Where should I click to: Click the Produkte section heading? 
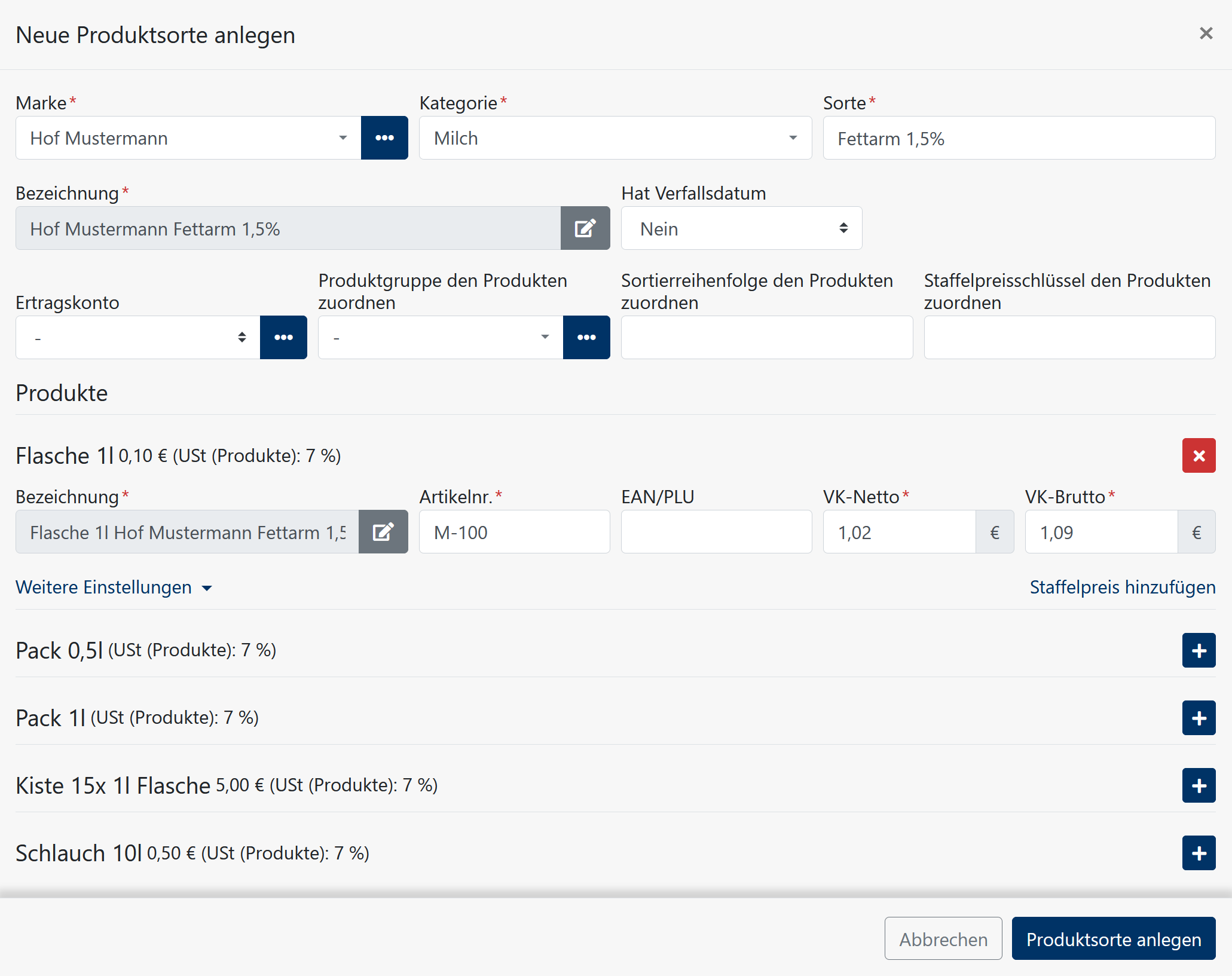click(x=62, y=393)
